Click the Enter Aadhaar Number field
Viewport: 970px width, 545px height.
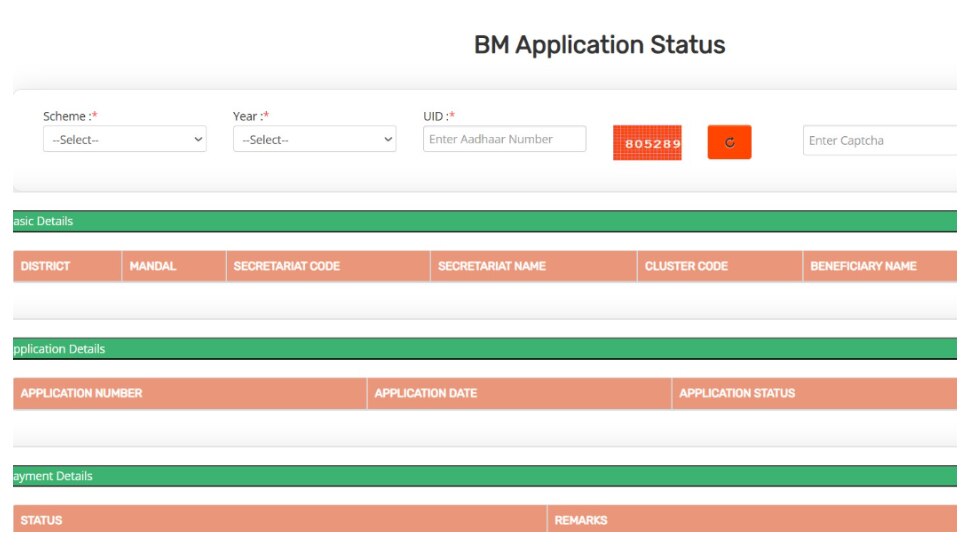pyautogui.click(x=504, y=139)
